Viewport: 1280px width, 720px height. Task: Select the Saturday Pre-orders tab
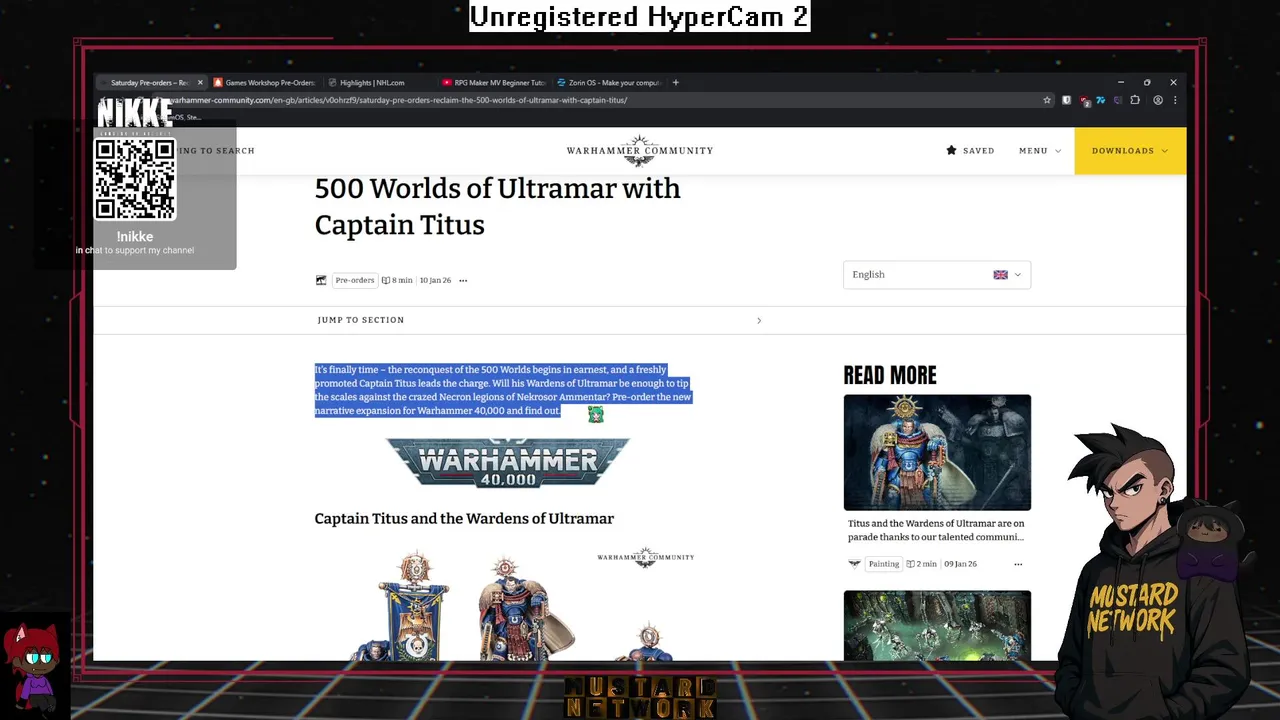[x=150, y=83]
